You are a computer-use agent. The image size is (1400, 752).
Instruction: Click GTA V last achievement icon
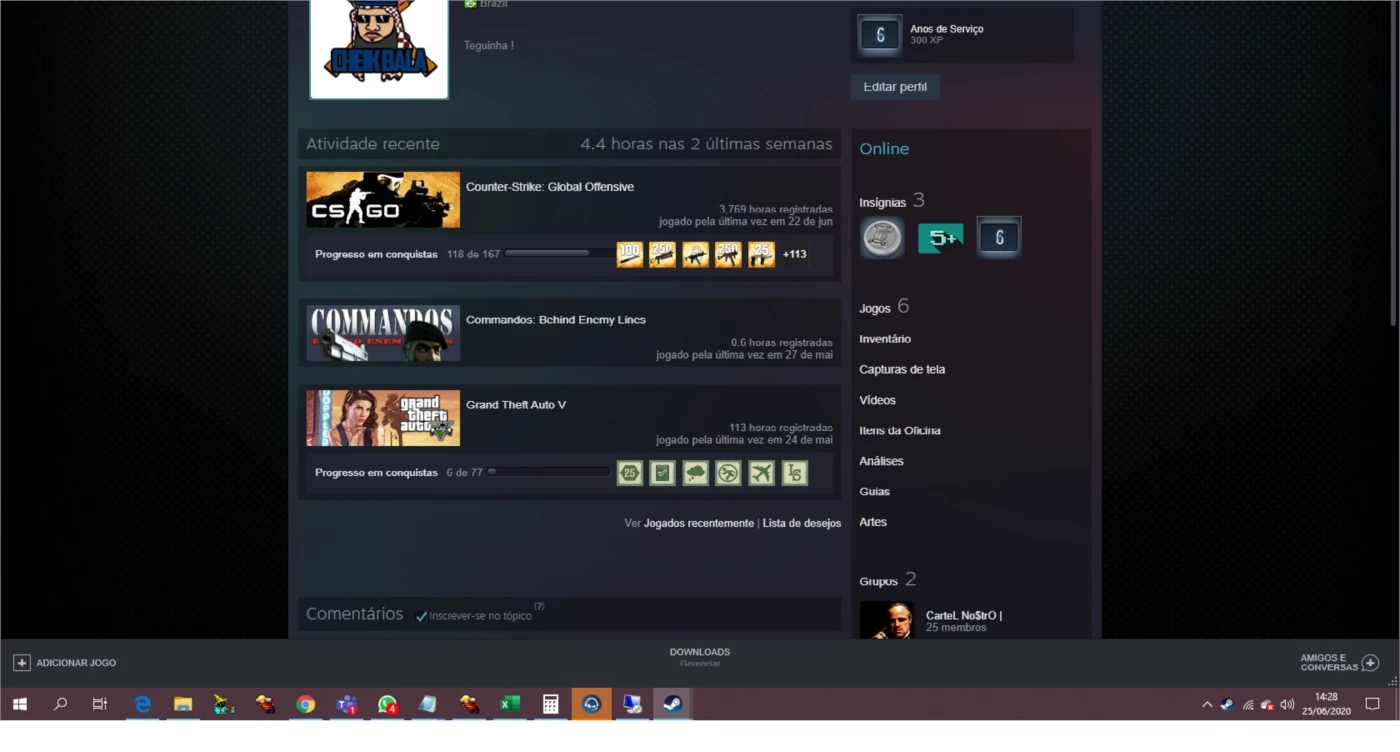(794, 473)
